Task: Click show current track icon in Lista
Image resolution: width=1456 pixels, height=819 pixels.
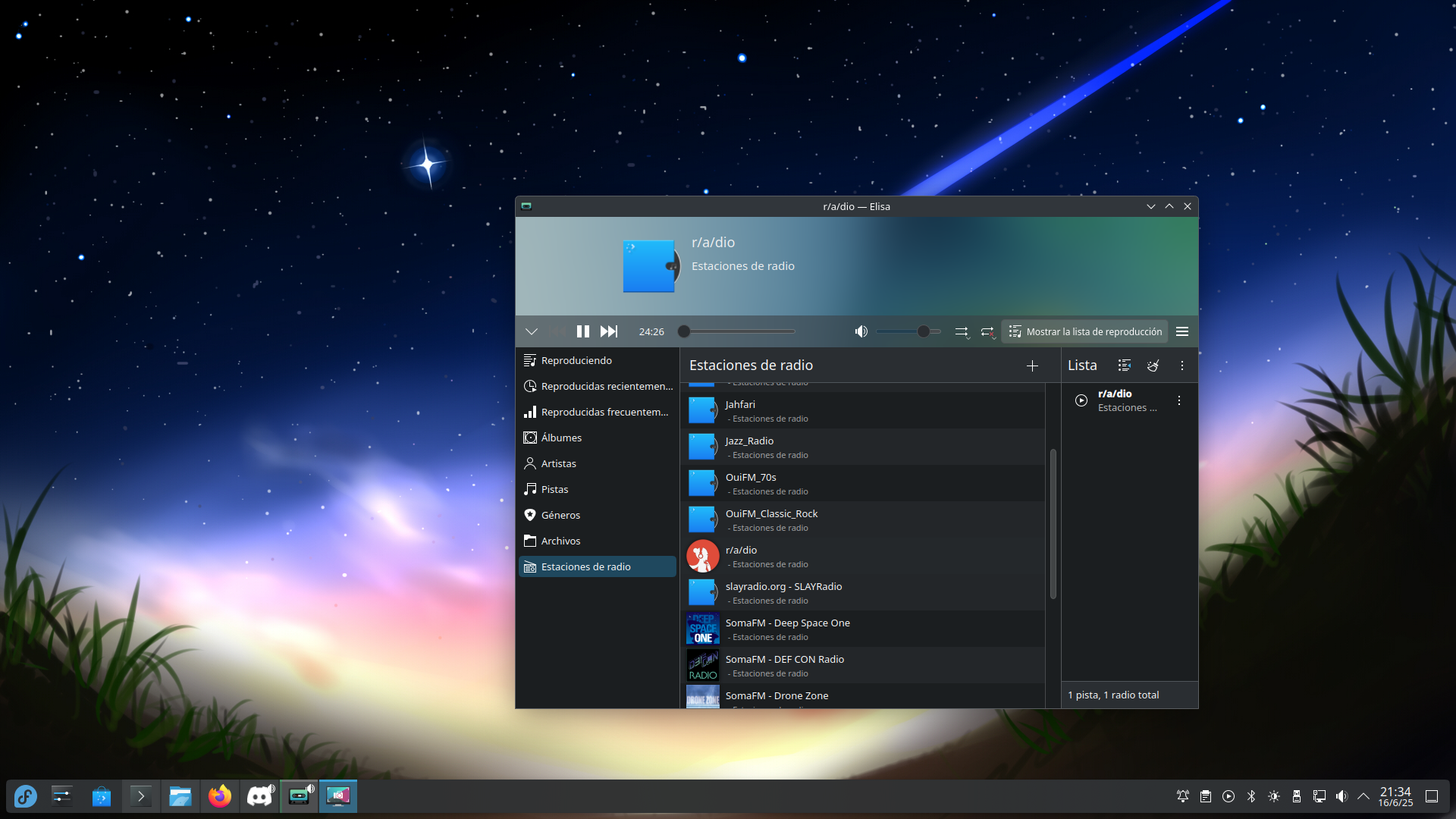Action: [x=1125, y=366]
